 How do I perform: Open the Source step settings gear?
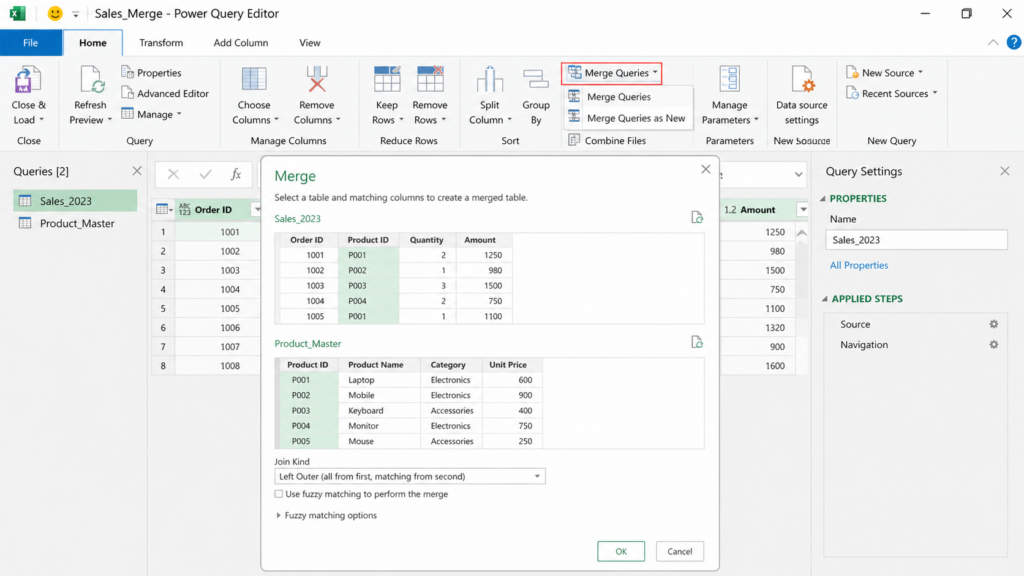pyautogui.click(x=993, y=324)
